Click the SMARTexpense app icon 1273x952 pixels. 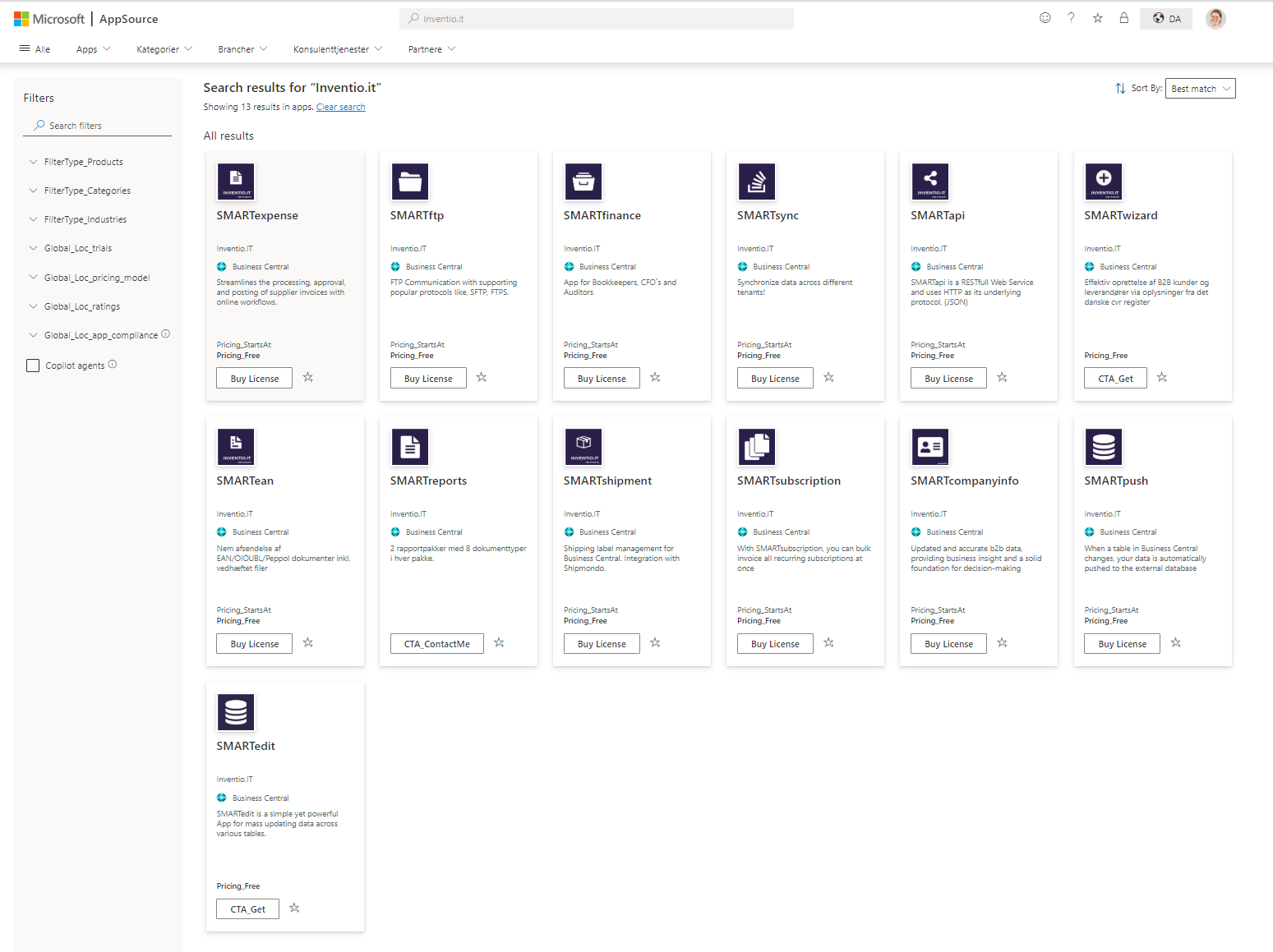[236, 182]
